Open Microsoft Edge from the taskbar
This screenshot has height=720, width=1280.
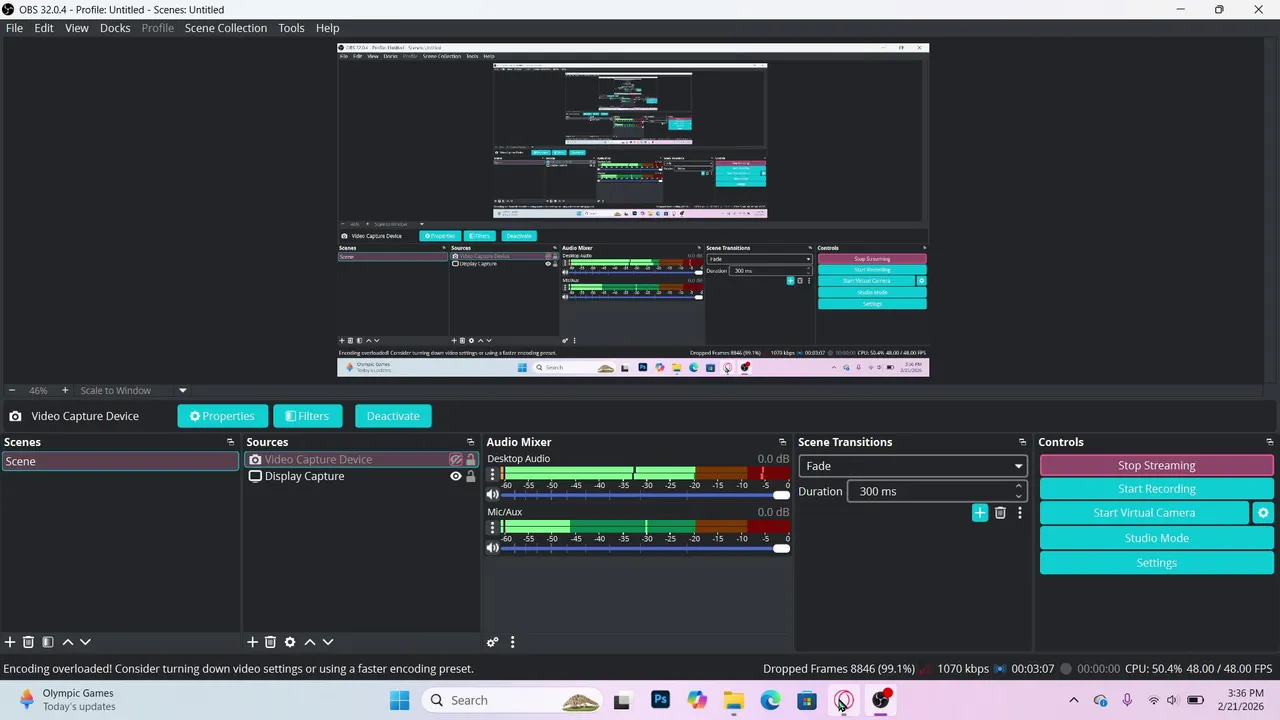point(770,700)
